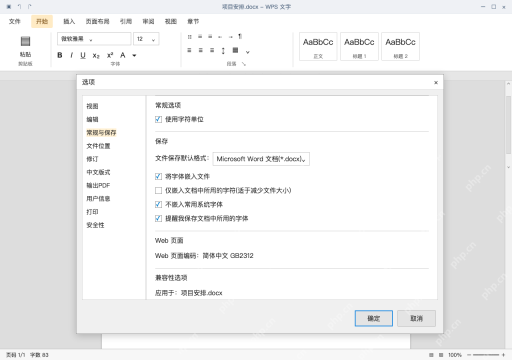The image size is (512, 360).
Task: Toggle Bold in the WPS ribbon
Action: 60,55
